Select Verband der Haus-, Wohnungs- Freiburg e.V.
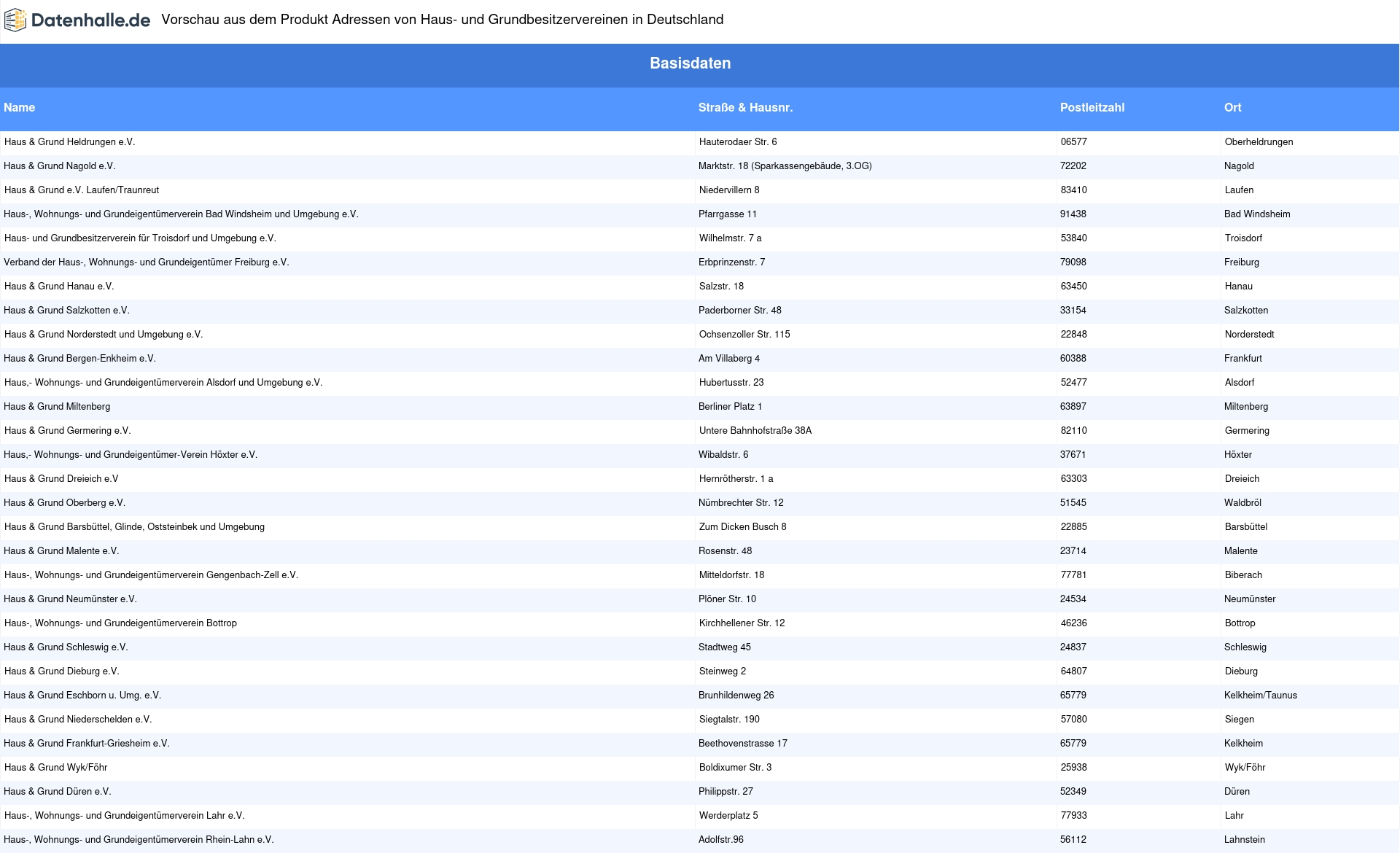The width and height of the screenshot is (1400, 853). 147,262
